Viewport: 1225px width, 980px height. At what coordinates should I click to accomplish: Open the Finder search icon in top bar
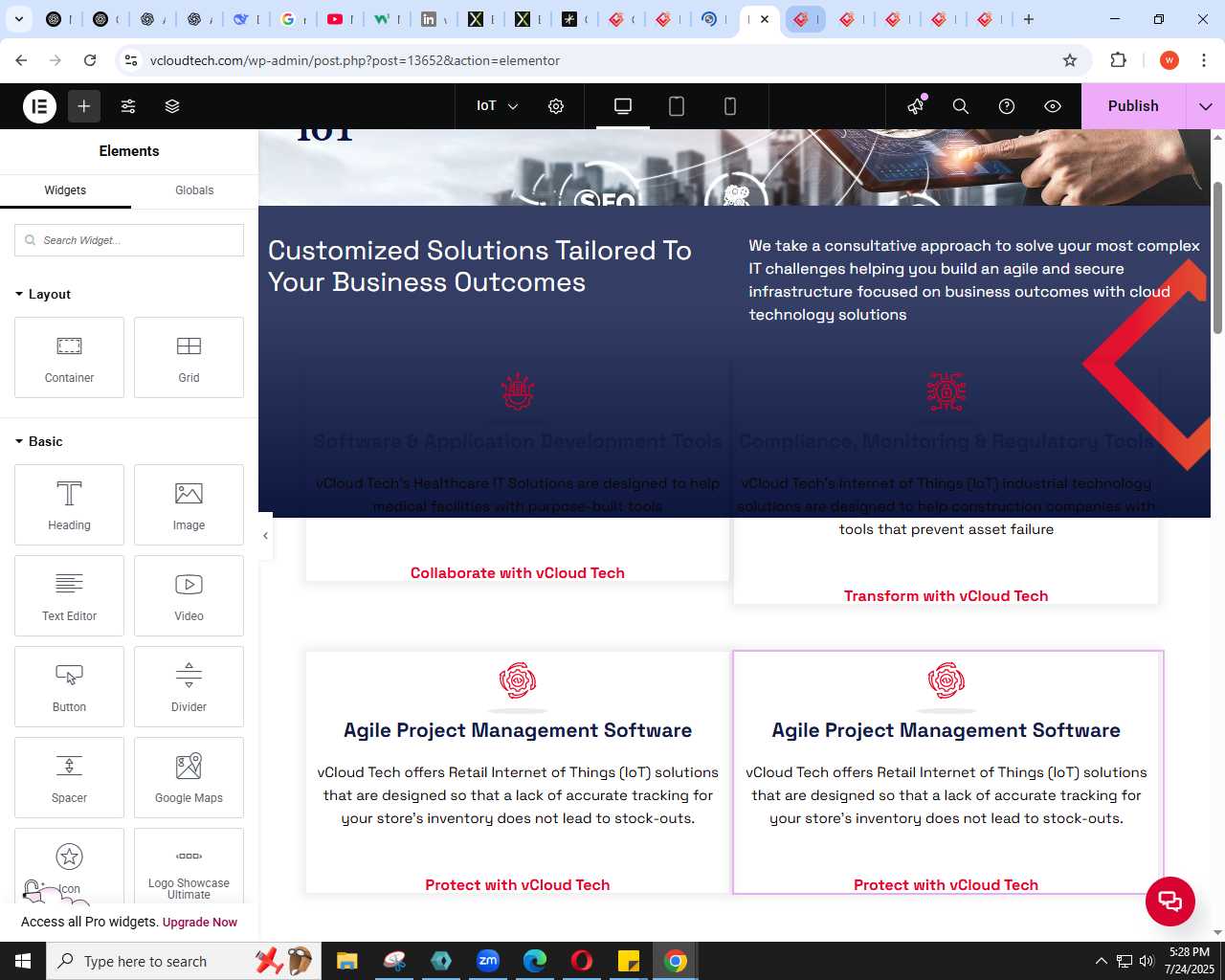pos(961,106)
